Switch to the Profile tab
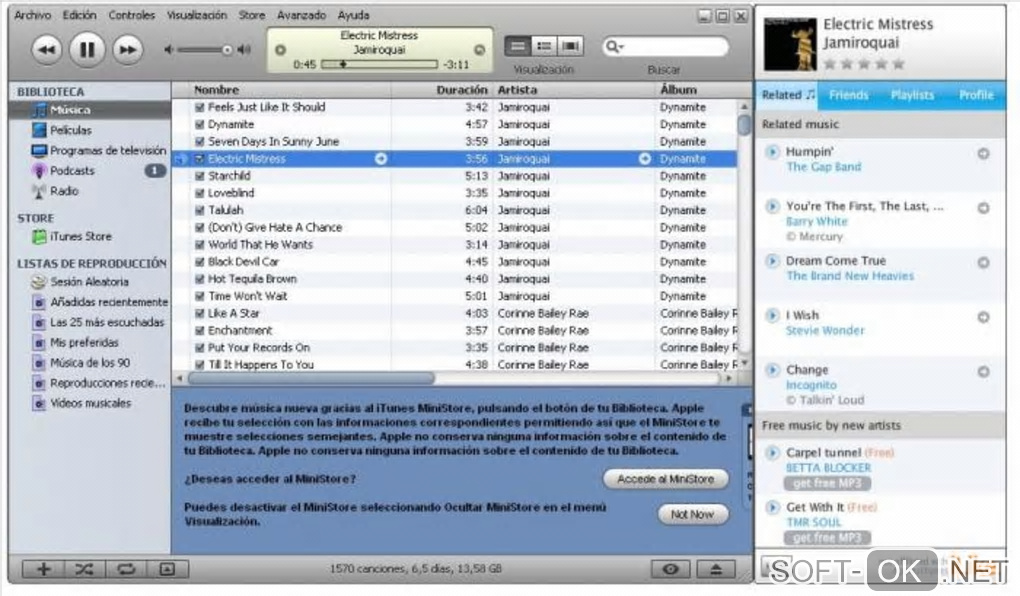 point(976,95)
